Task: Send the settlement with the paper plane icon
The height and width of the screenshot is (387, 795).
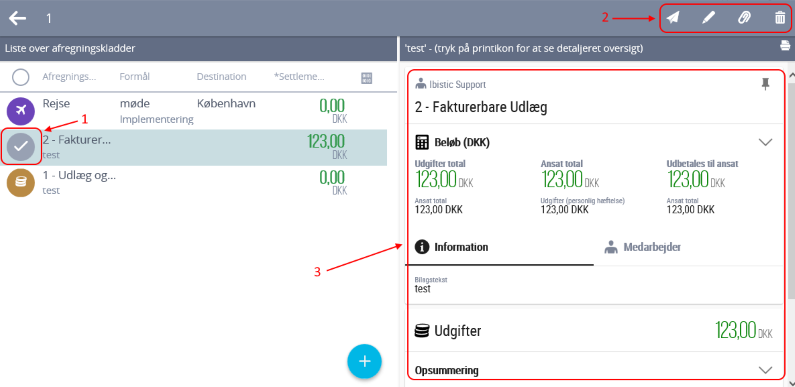Action: [x=672, y=18]
